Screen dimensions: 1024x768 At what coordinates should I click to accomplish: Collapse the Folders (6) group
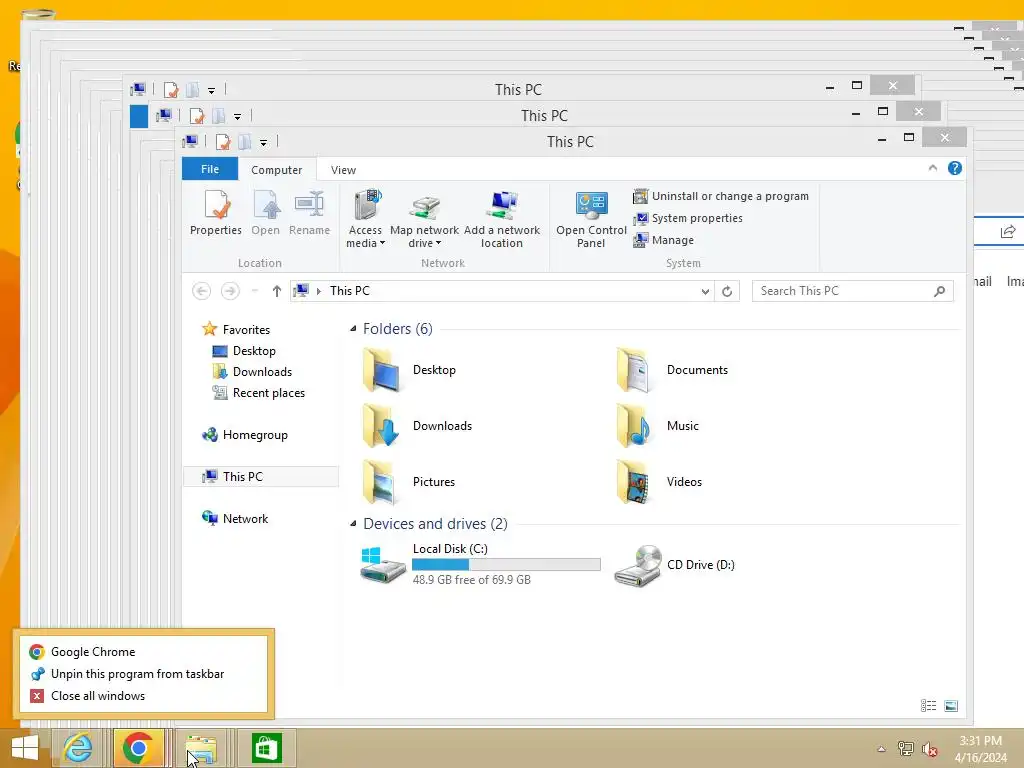pos(353,328)
